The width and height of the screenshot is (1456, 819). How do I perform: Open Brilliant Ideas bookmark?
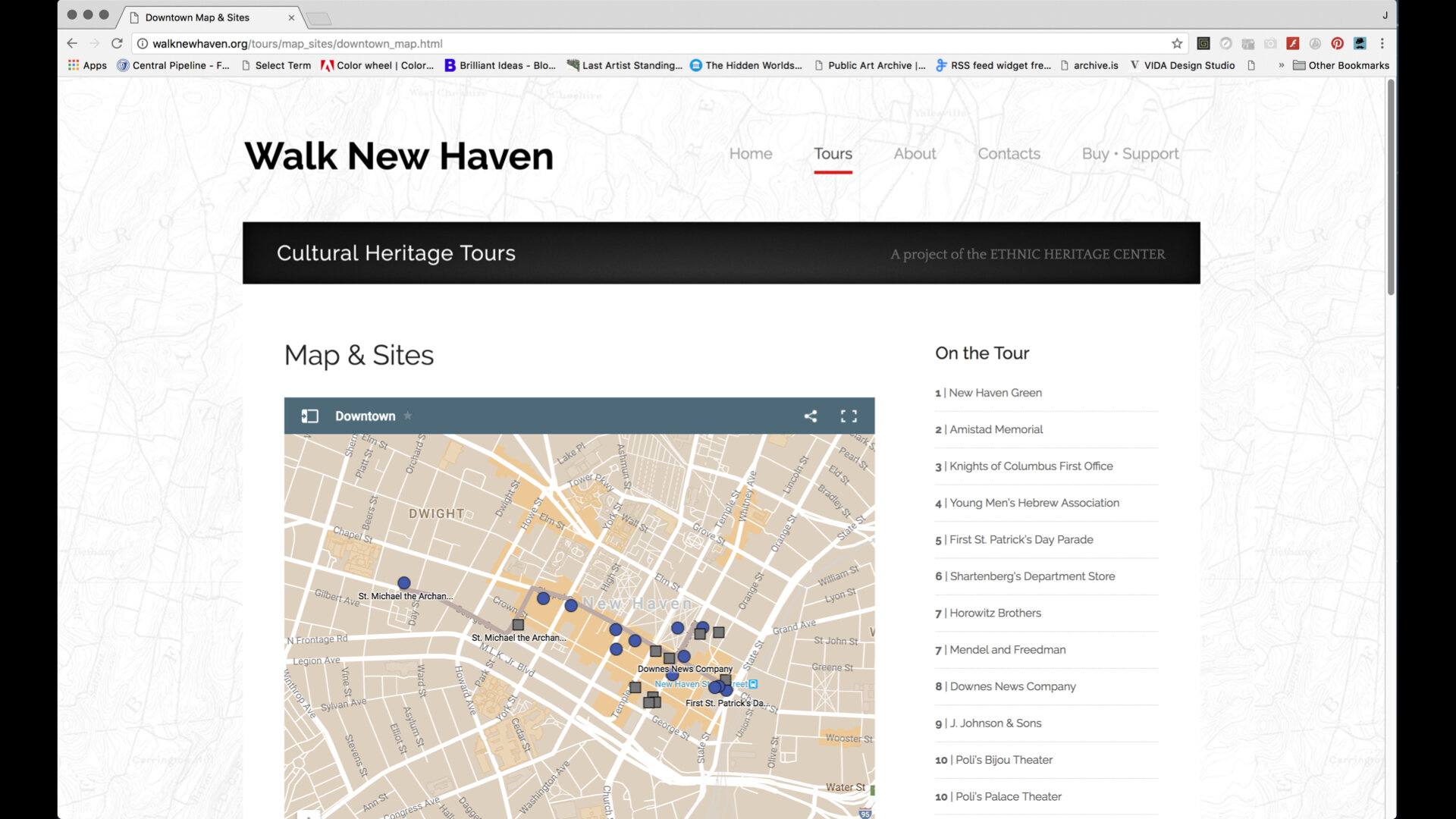click(500, 65)
